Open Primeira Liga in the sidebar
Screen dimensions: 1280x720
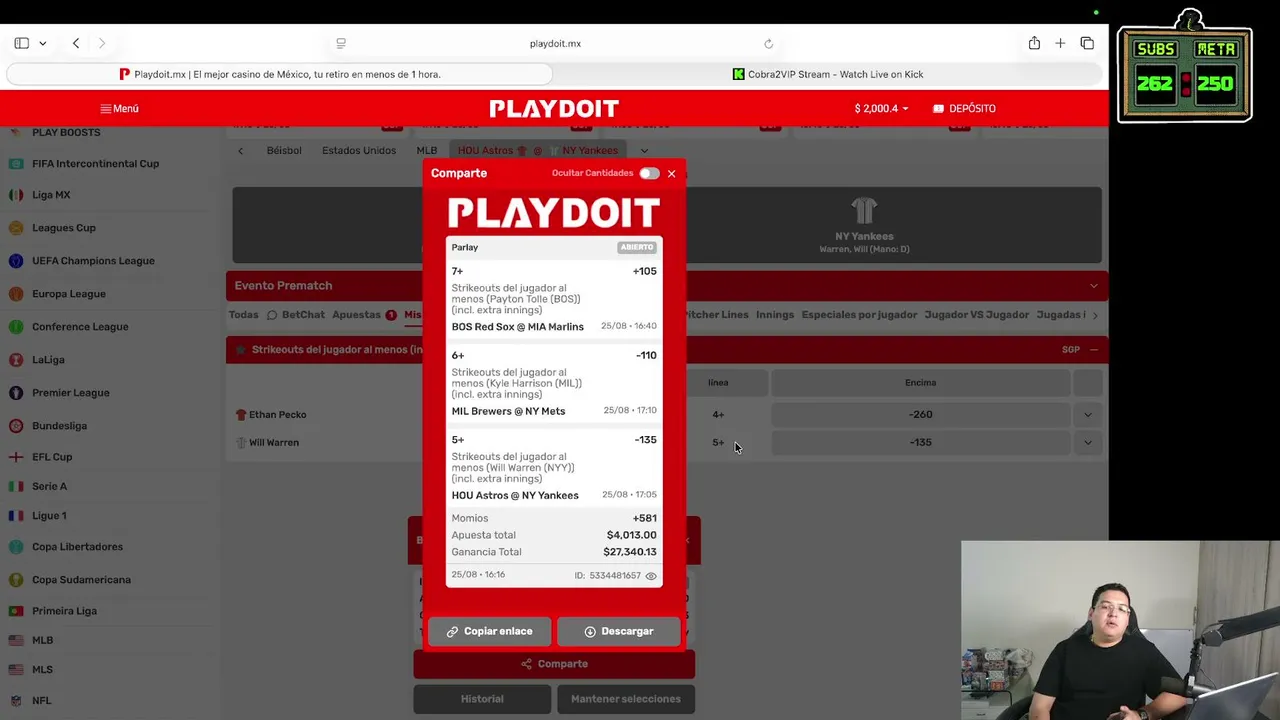(64, 611)
